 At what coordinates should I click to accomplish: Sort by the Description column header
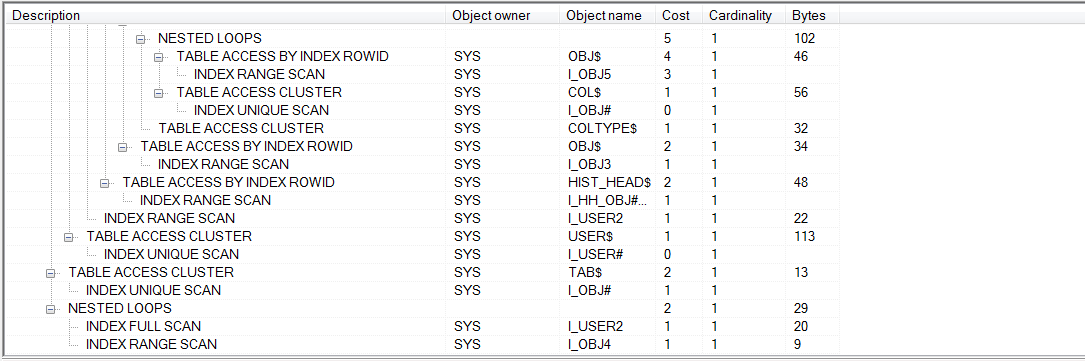[x=225, y=15]
